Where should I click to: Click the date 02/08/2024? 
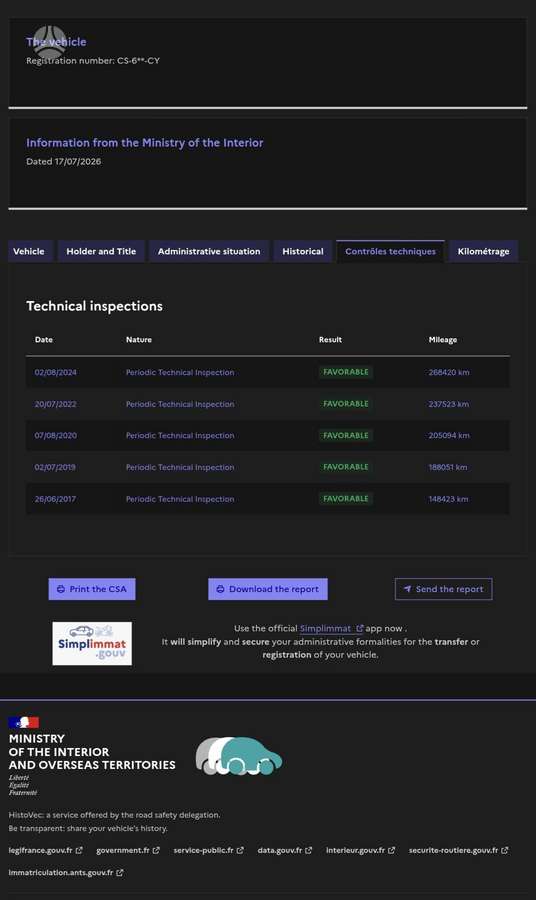[56, 373]
